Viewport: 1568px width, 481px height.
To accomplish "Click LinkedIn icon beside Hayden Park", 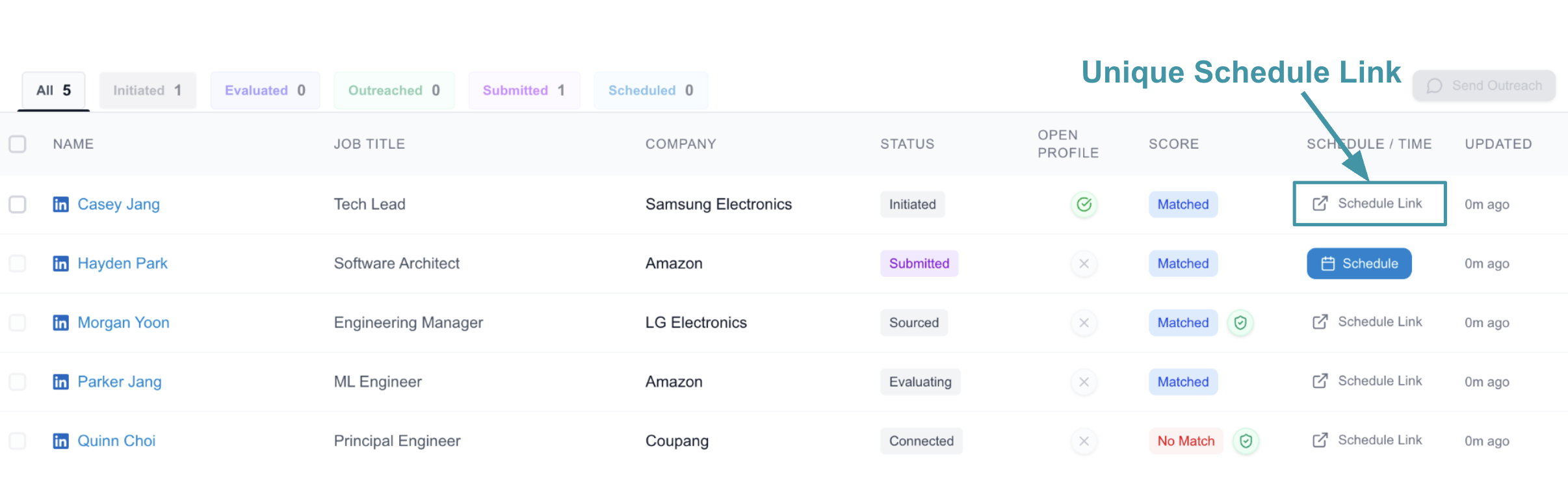I will pos(60,264).
